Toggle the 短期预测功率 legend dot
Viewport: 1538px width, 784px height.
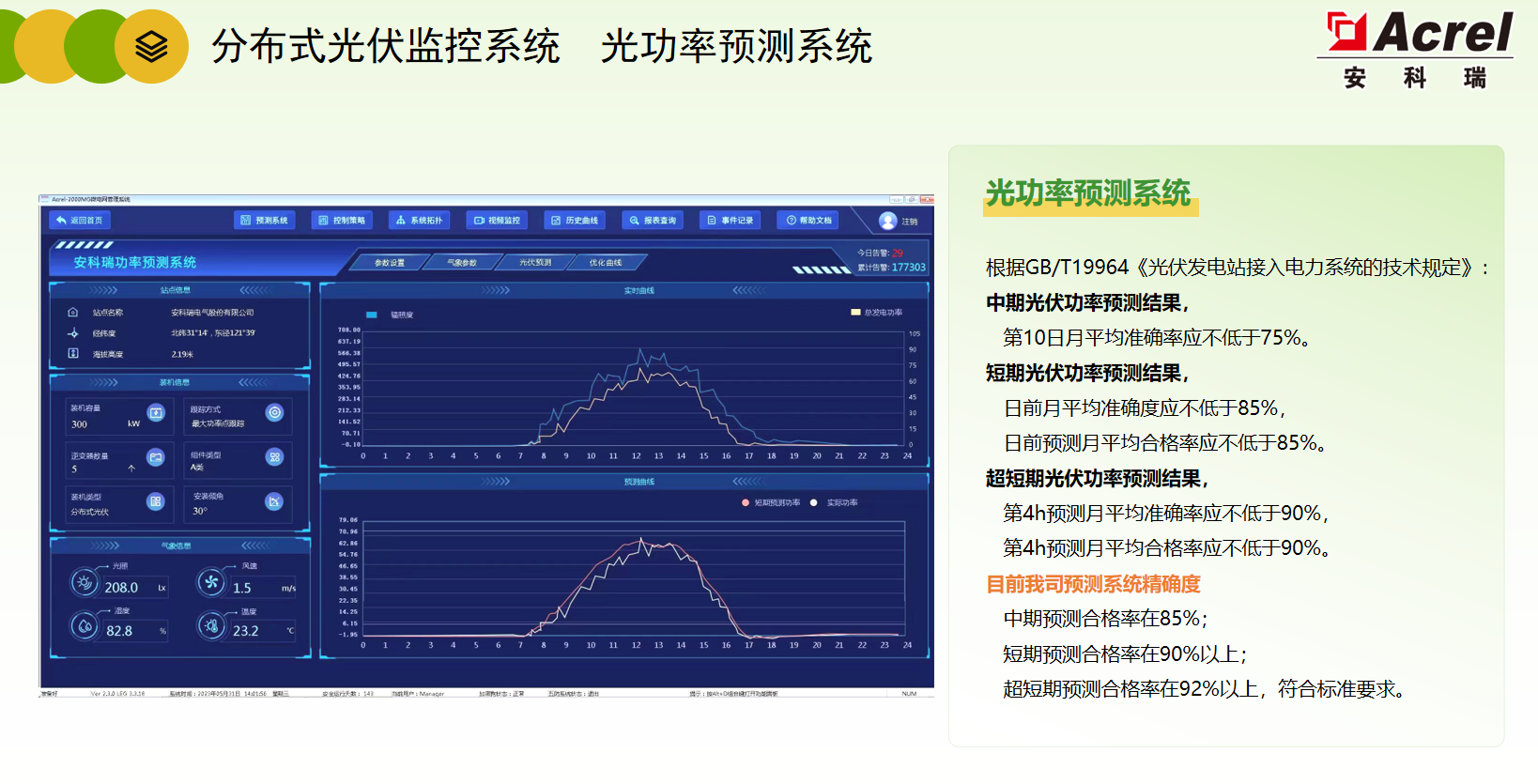[x=746, y=503]
